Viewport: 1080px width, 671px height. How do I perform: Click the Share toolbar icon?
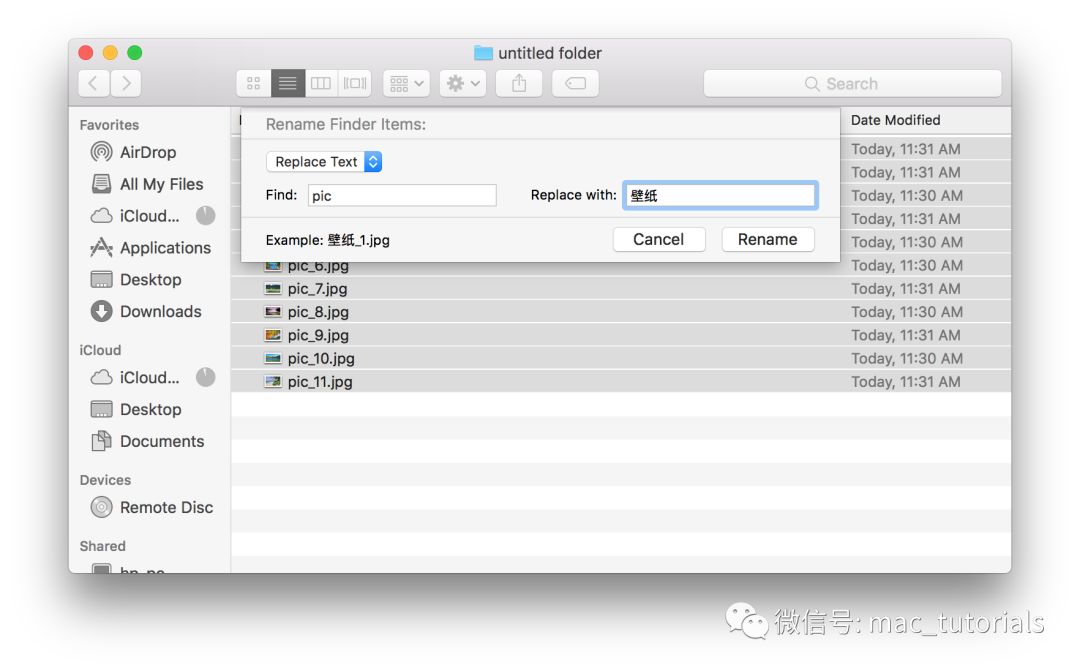pos(519,84)
